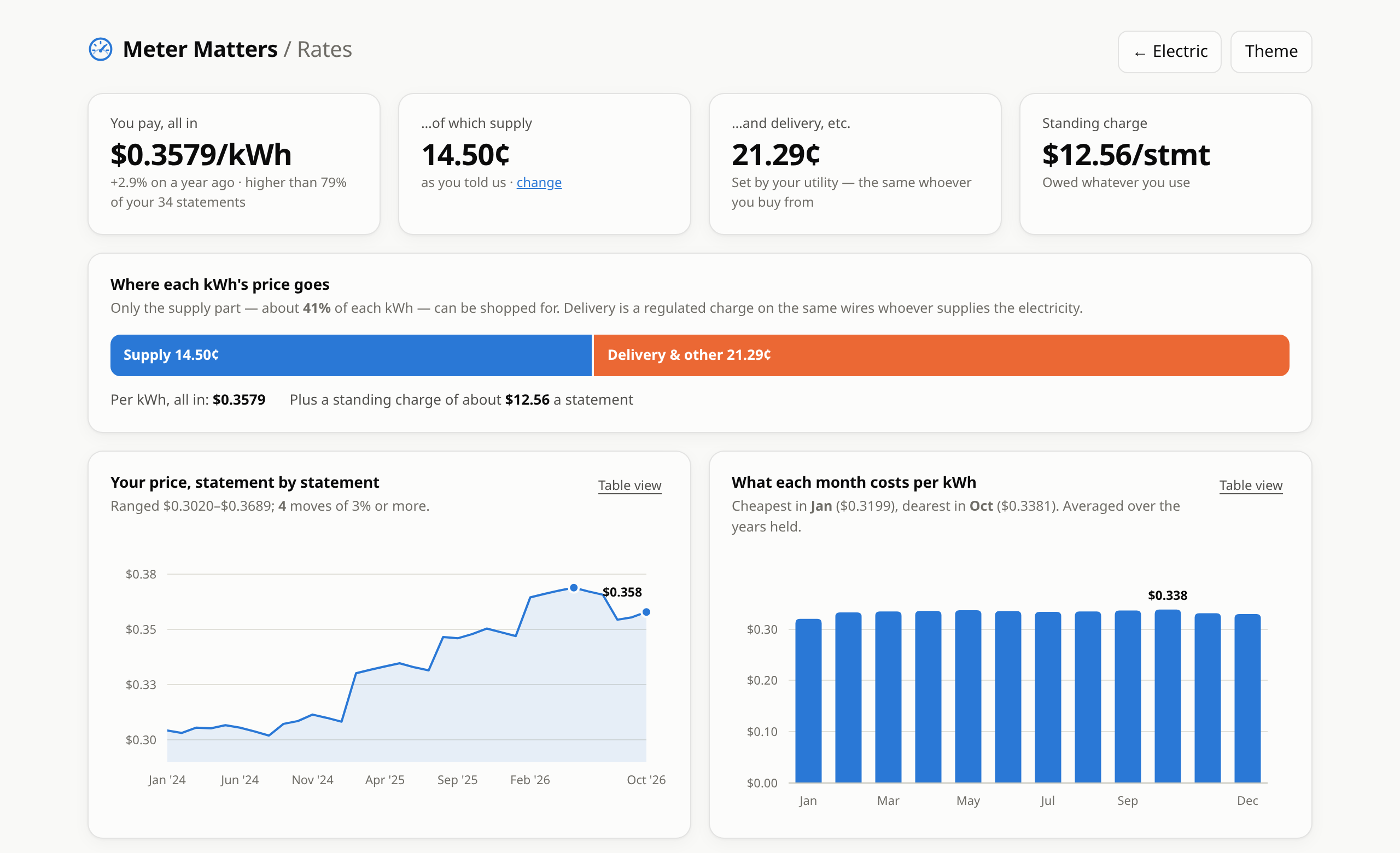Click the $12.56/stmt standing charge value

tap(1125, 155)
